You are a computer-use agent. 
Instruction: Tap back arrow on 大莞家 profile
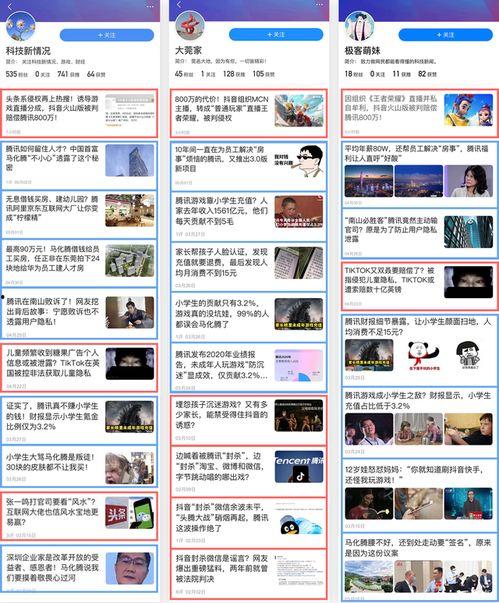[179, 5]
